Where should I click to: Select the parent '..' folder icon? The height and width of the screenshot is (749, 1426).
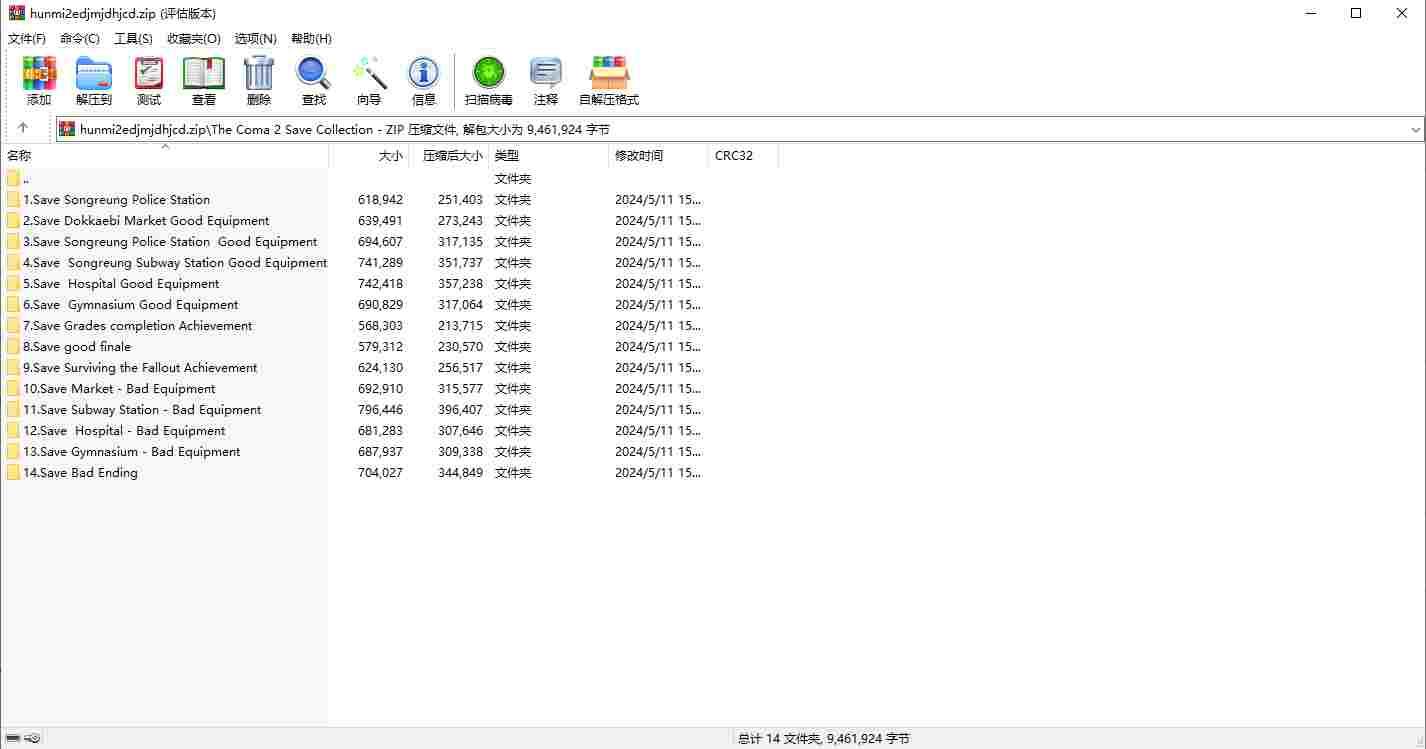[13, 179]
